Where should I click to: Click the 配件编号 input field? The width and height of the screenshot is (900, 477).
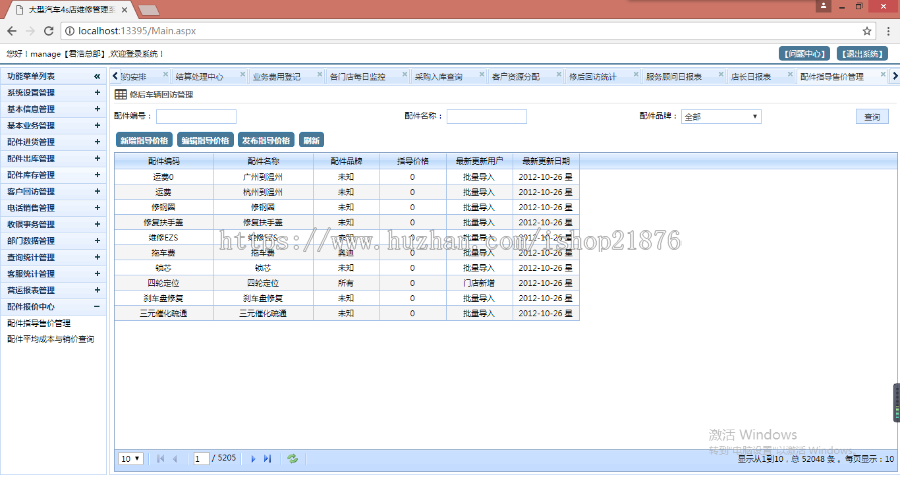pos(196,117)
